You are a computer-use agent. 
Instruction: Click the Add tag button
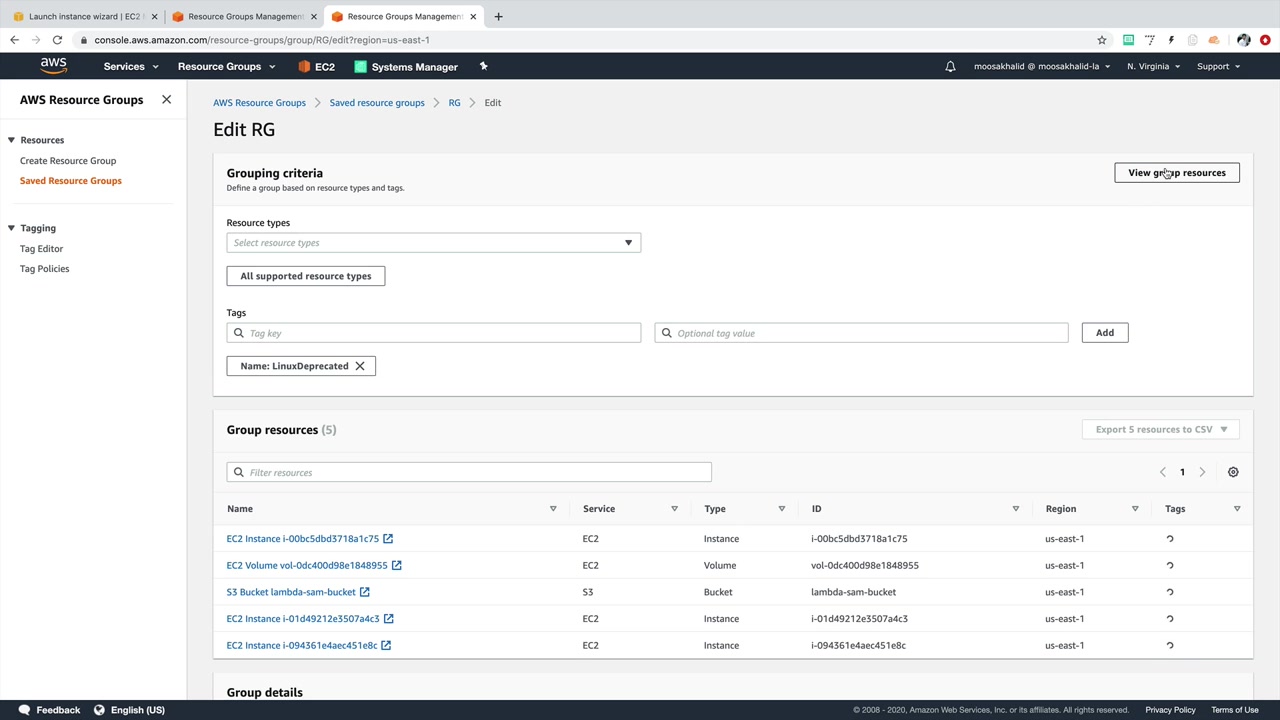coord(1105,333)
